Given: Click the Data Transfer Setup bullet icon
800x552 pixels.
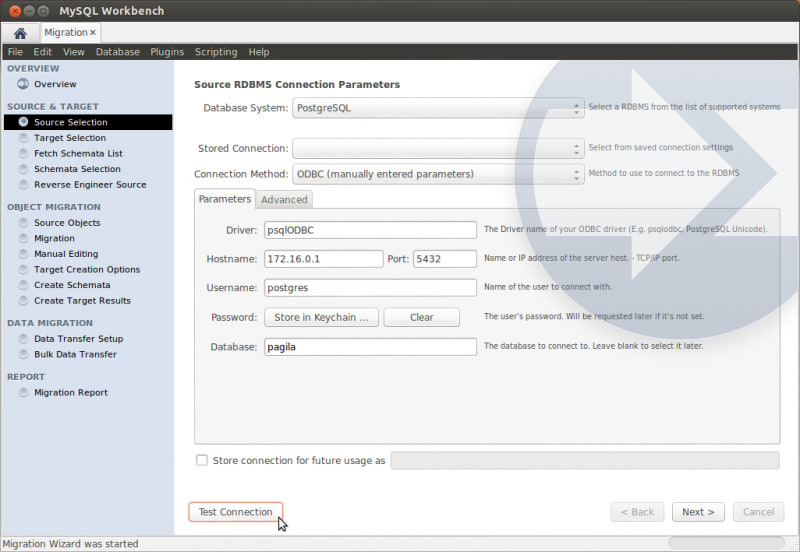Looking at the screenshot, I should (x=23, y=339).
